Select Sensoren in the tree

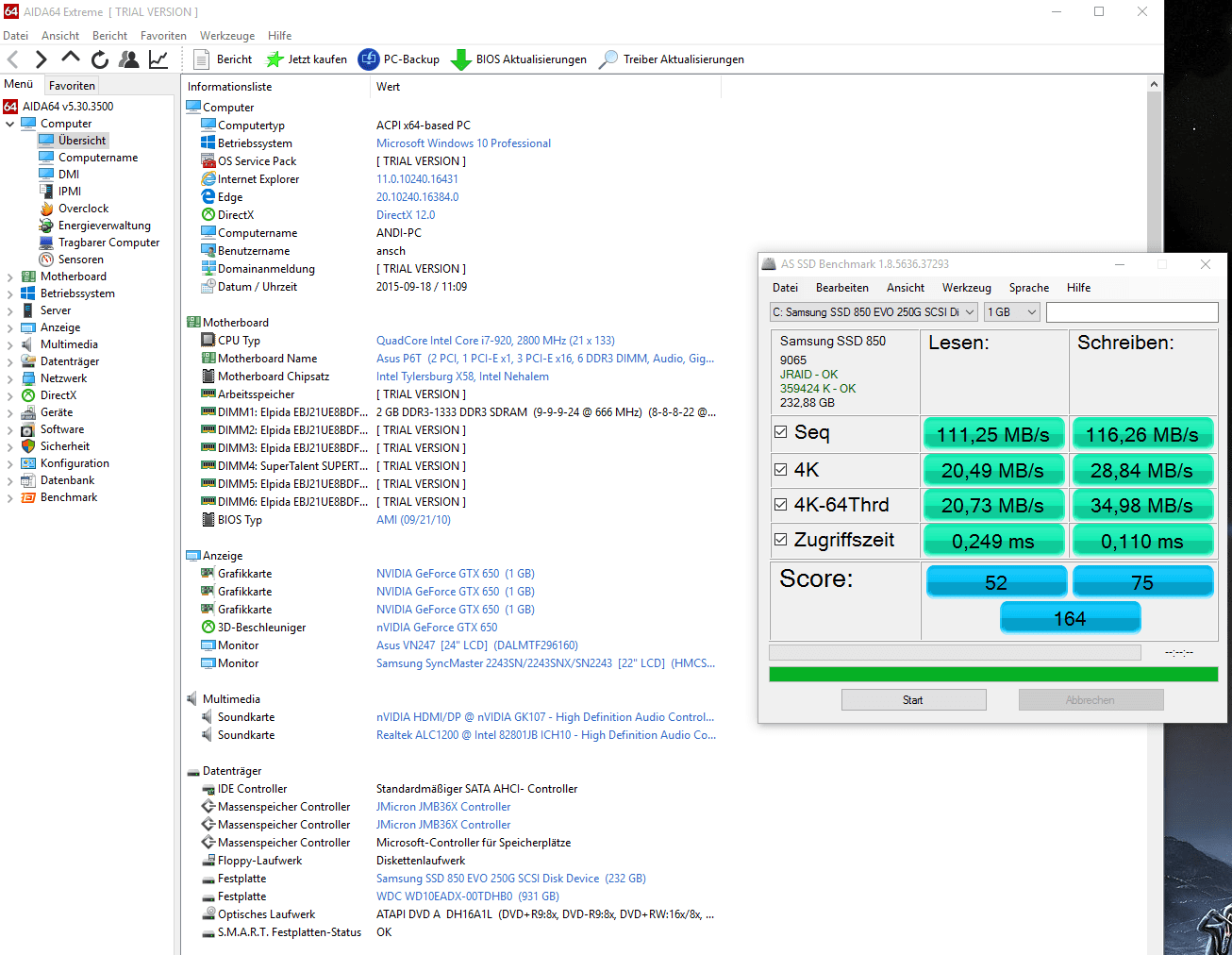click(x=80, y=260)
